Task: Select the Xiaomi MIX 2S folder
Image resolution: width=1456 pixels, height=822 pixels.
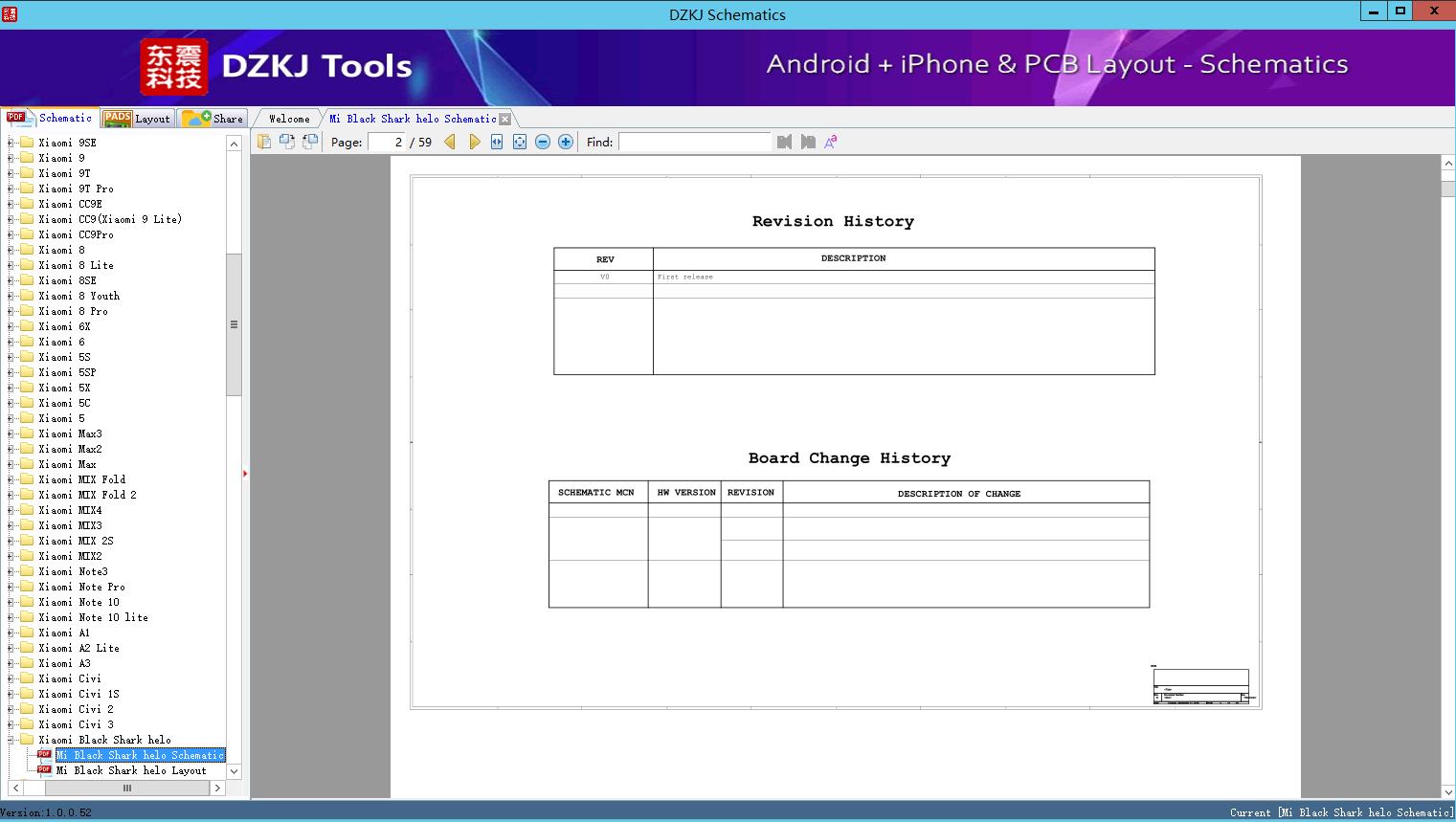Action: pyautogui.click(x=76, y=541)
